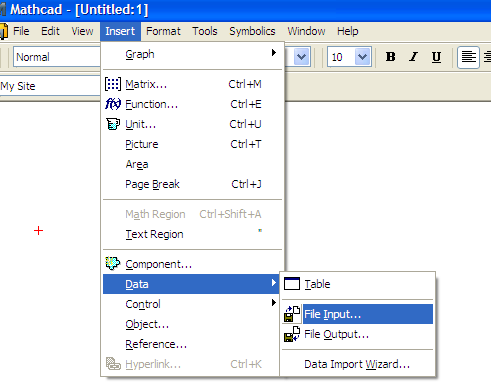The height and width of the screenshot is (388, 491).
Task: Open the Normal style combo box
Action: click(x=57, y=57)
